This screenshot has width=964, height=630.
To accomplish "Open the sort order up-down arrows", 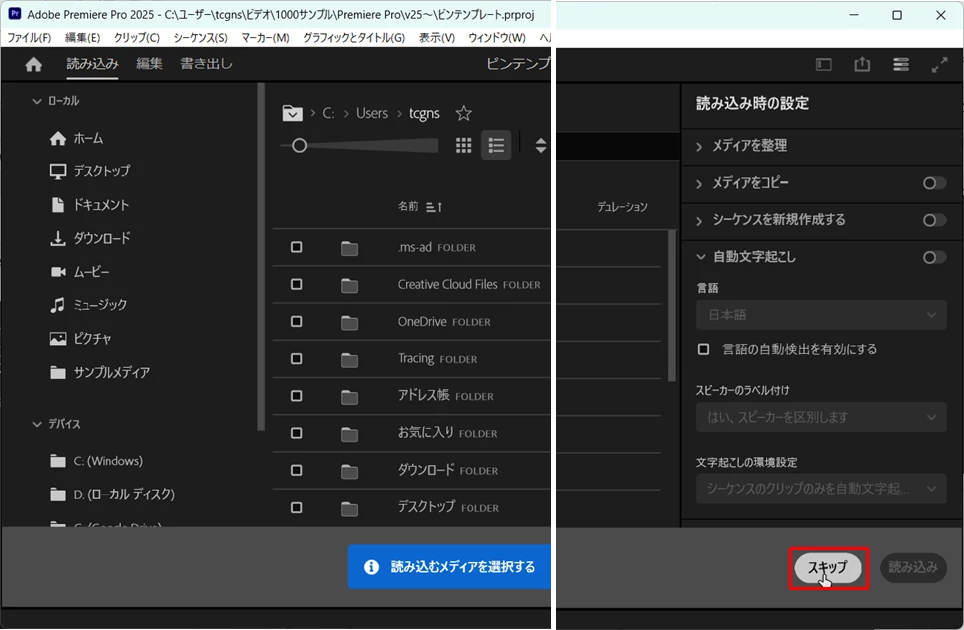I will (540, 146).
